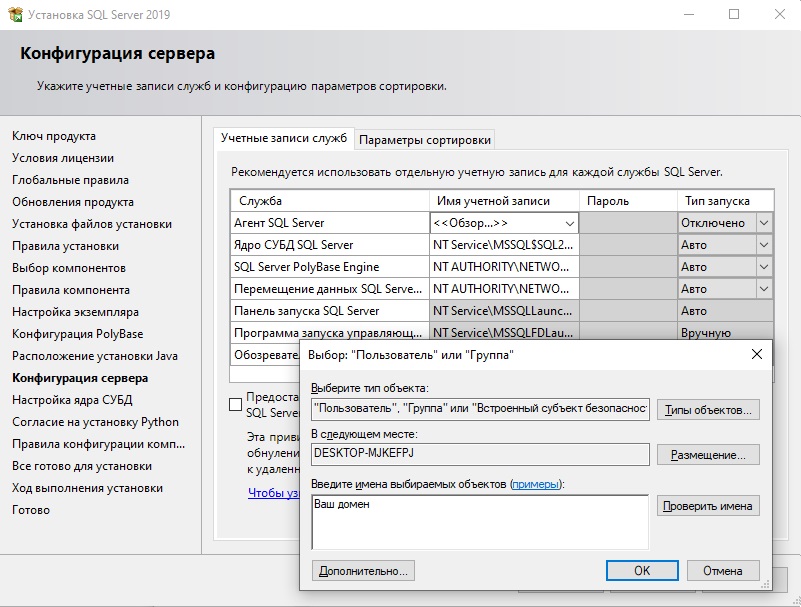Select the Выбор компонентов step
The width and height of the screenshot is (801, 607).
[x=69, y=268]
